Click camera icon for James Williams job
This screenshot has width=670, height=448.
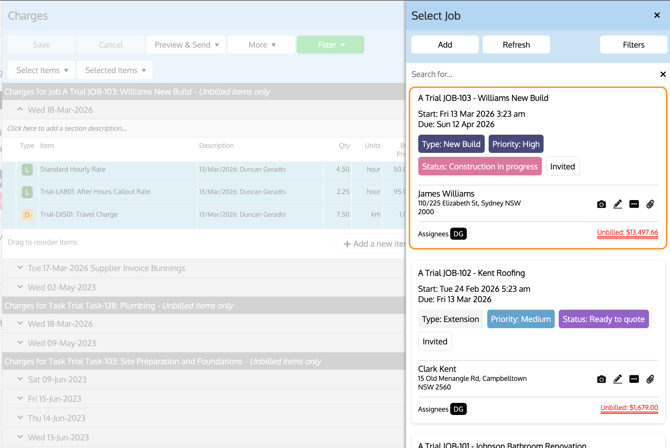pyautogui.click(x=601, y=204)
